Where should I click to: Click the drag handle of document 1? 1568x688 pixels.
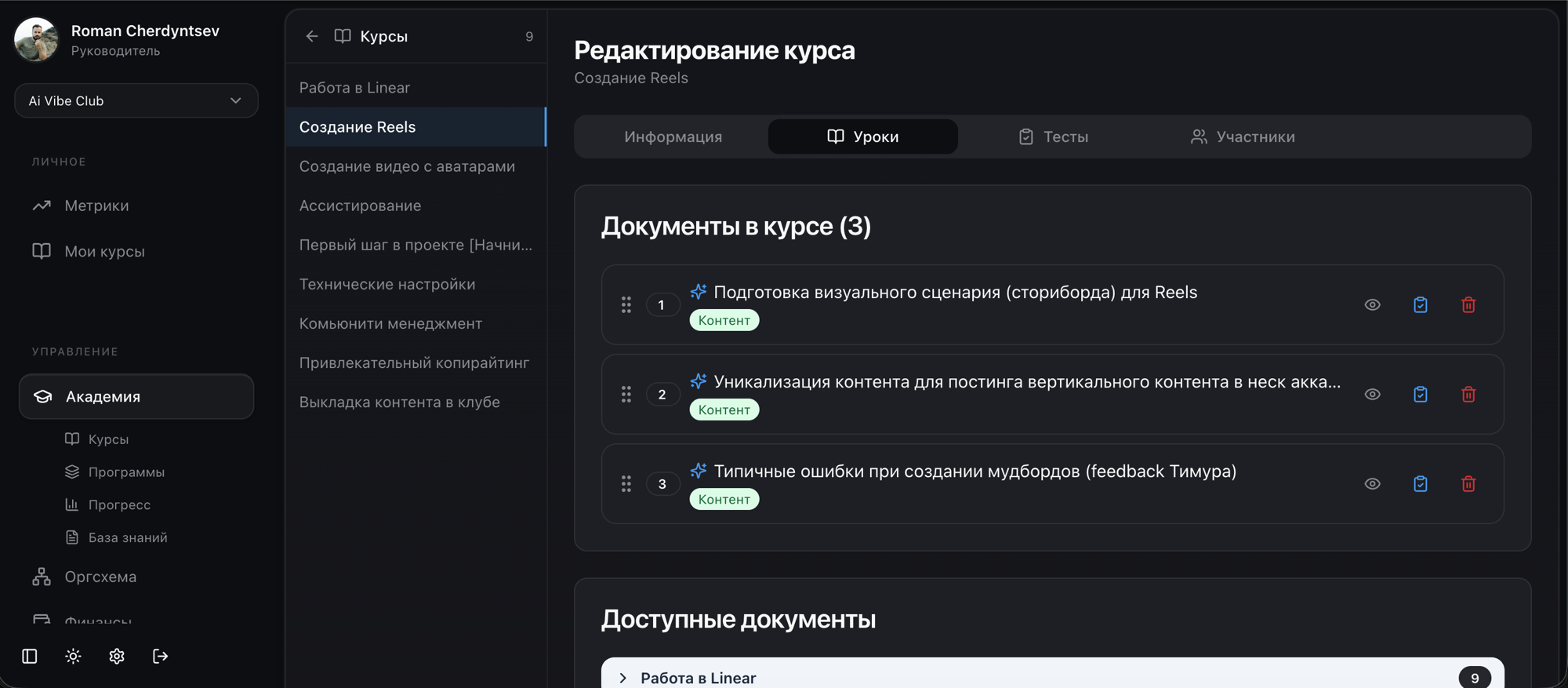click(626, 304)
